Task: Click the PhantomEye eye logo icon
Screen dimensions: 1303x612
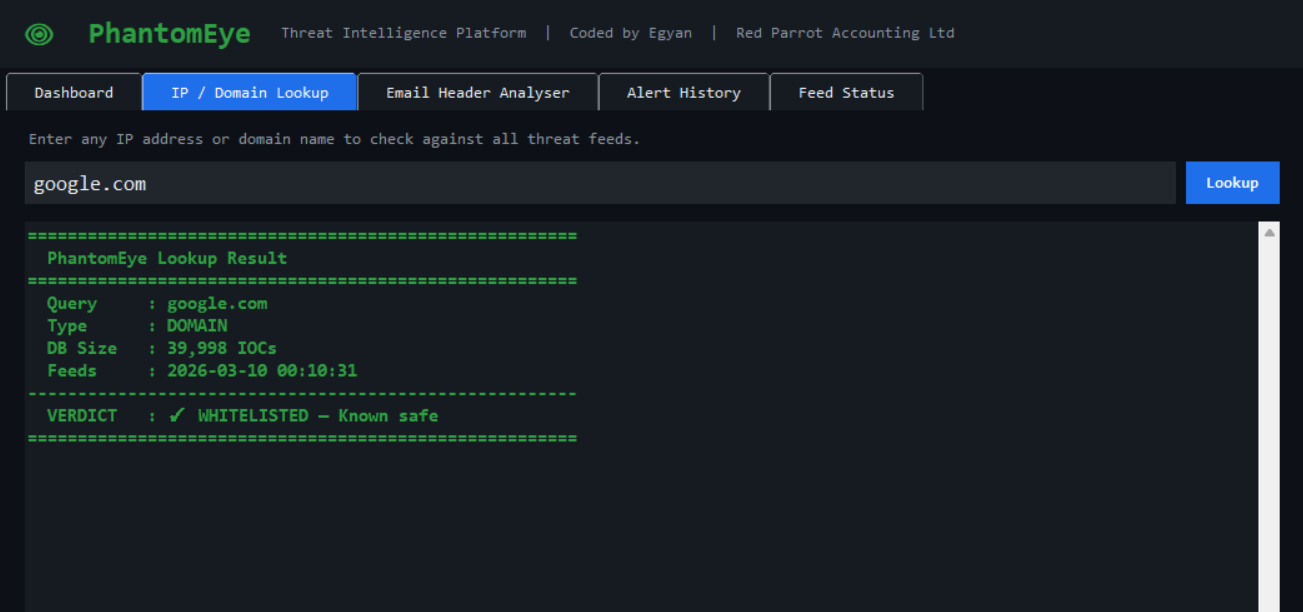Action: click(39, 35)
